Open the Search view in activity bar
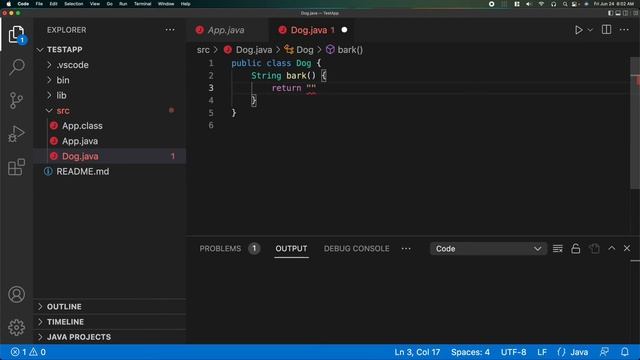 pyautogui.click(x=16, y=67)
